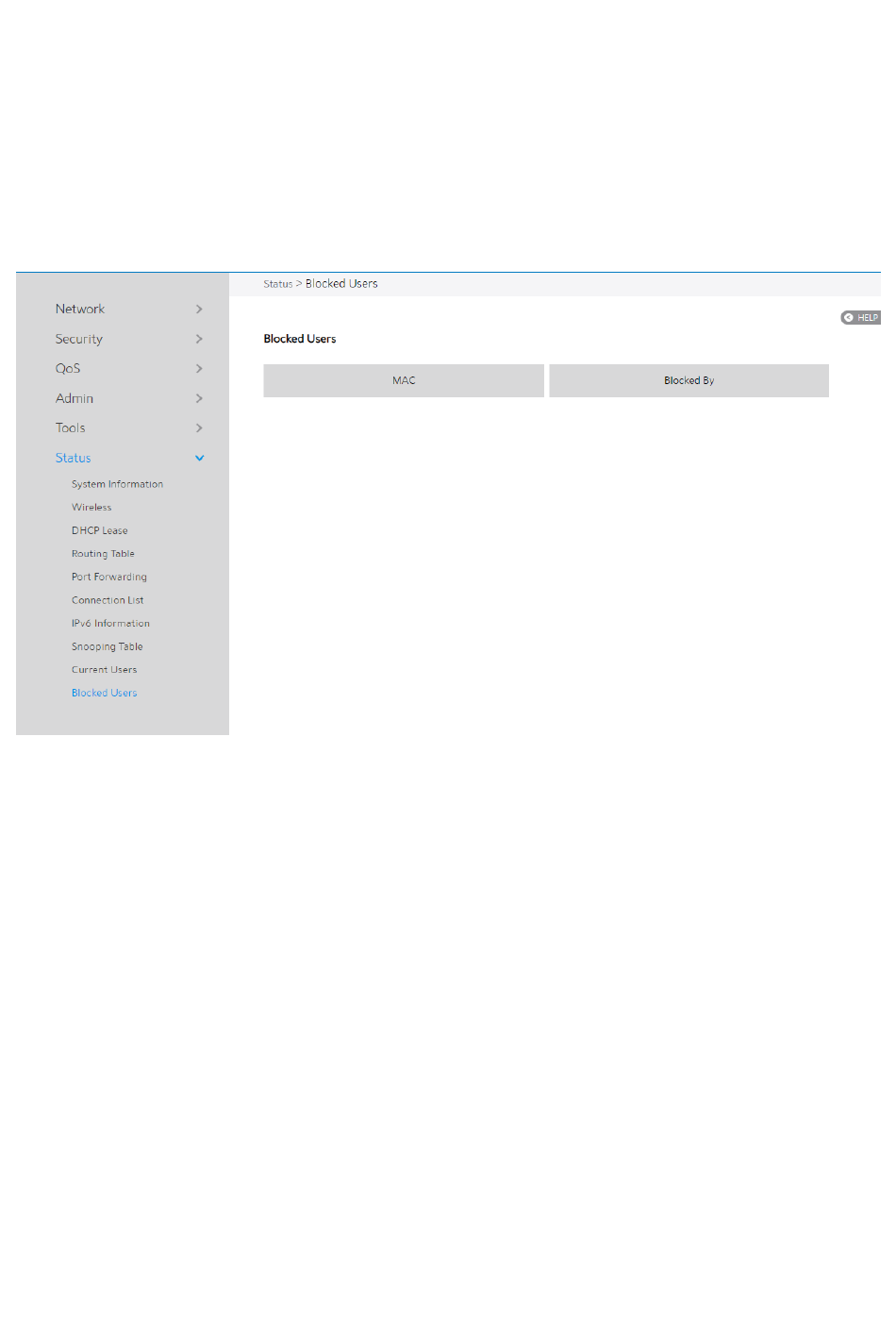Screen dimensions: 896x1340
Task: Go to Wireless status page
Action: [91, 508]
